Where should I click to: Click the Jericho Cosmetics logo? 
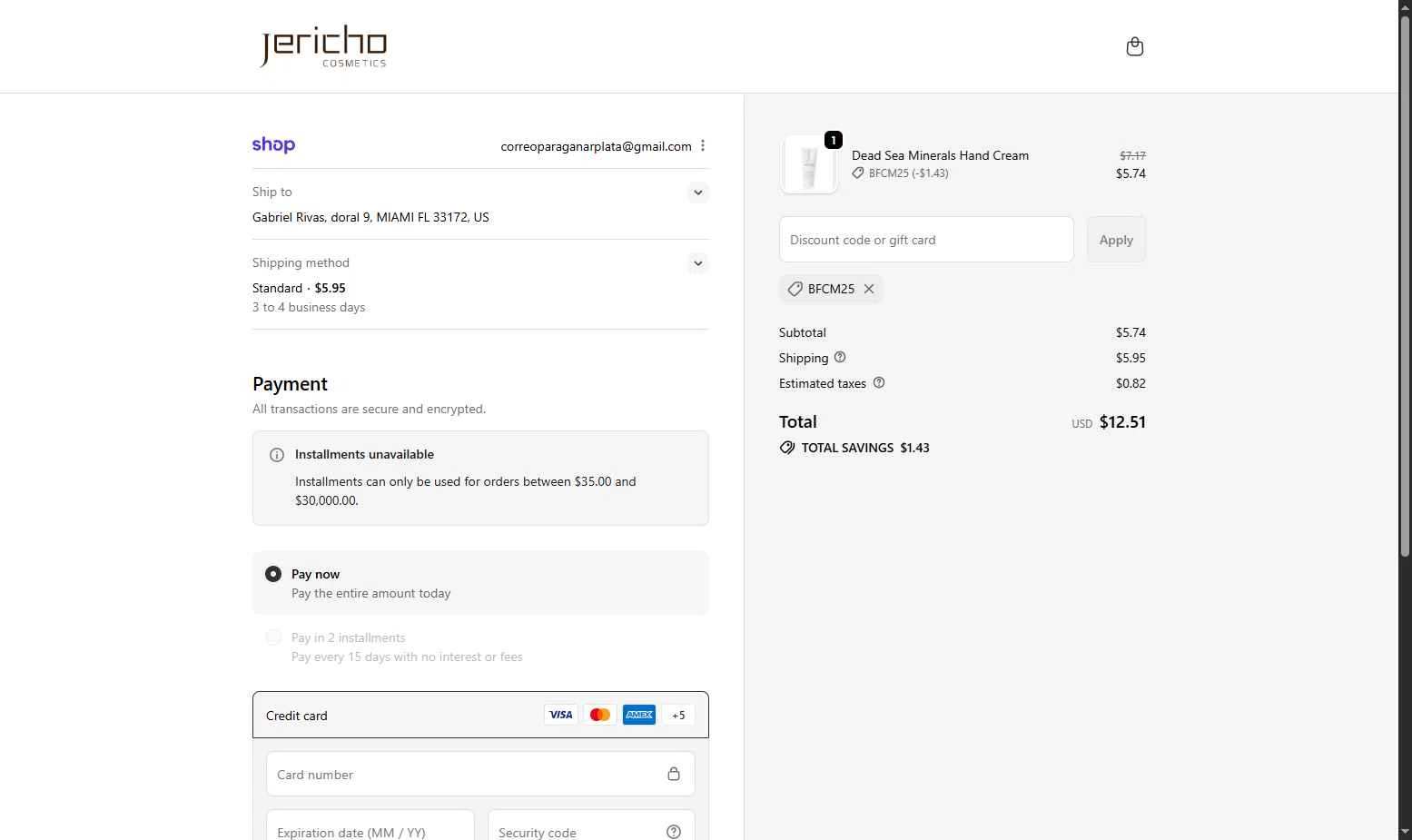[324, 46]
